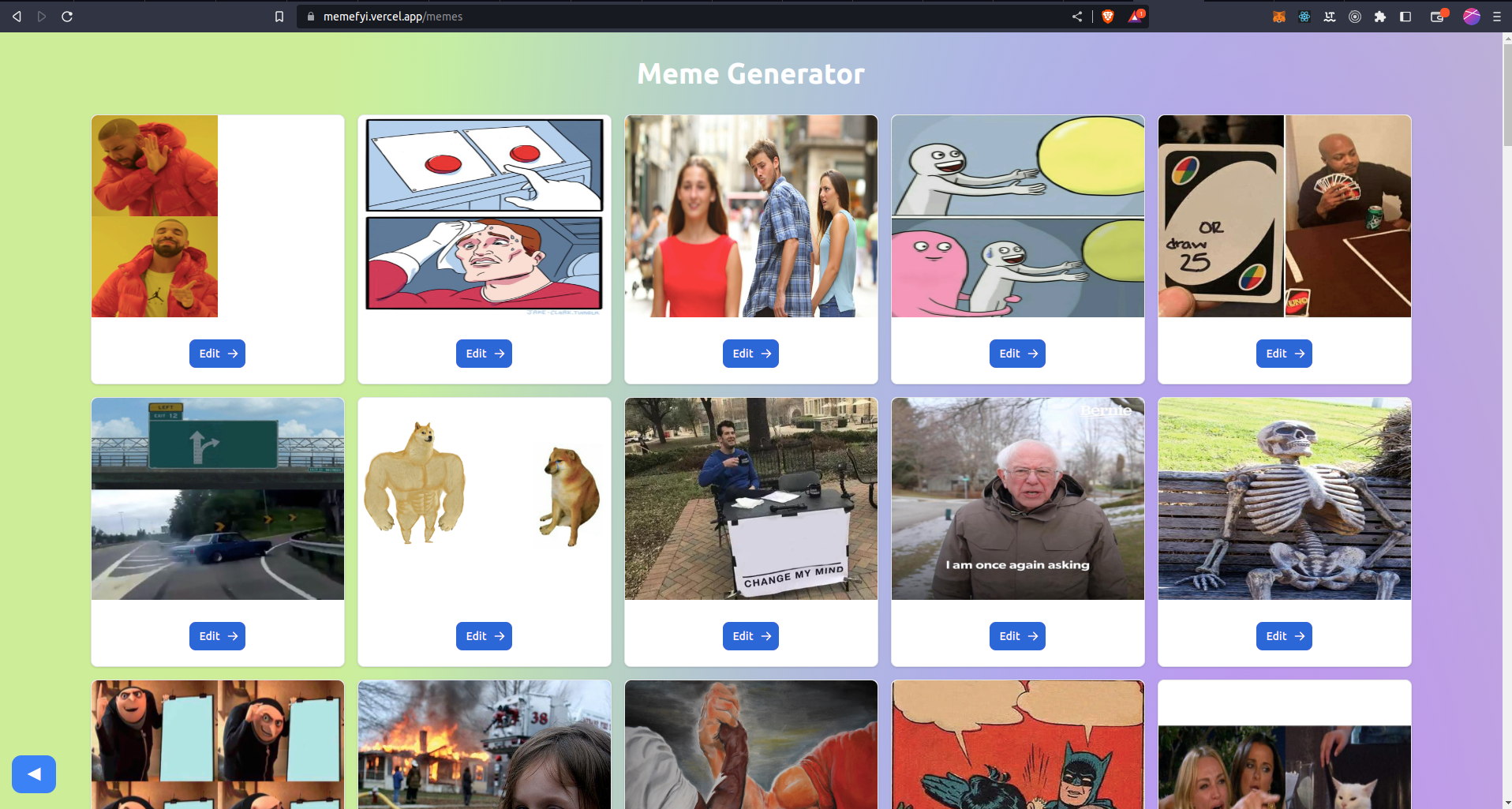The height and width of the screenshot is (809, 1512).
Task: Edit the Distracted Boyfriend meme
Action: tap(750, 354)
